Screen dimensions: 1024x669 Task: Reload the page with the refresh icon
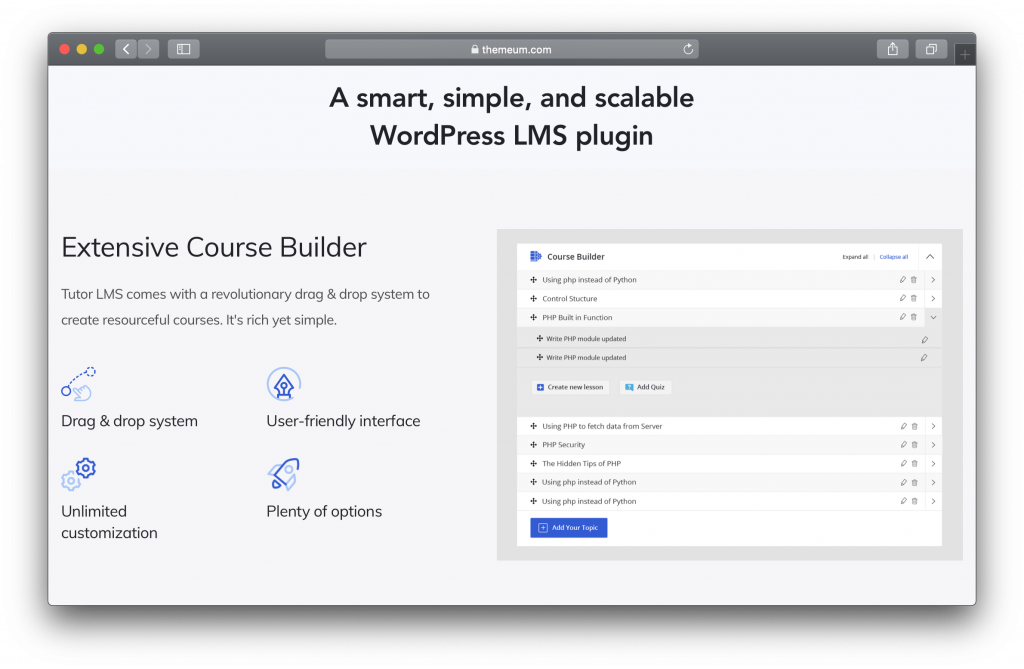tap(688, 49)
